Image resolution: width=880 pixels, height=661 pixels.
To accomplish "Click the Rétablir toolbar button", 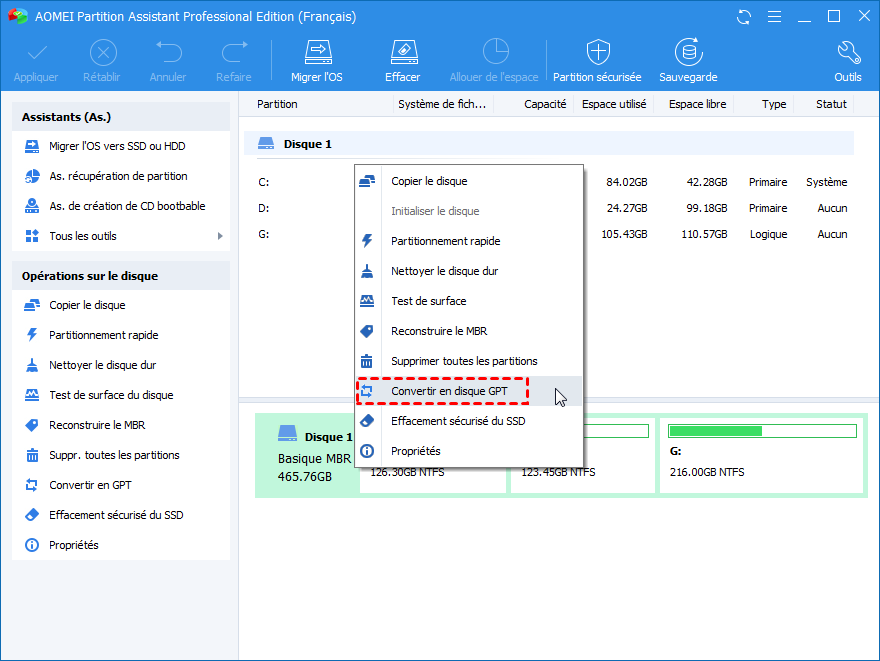I will 102,61.
